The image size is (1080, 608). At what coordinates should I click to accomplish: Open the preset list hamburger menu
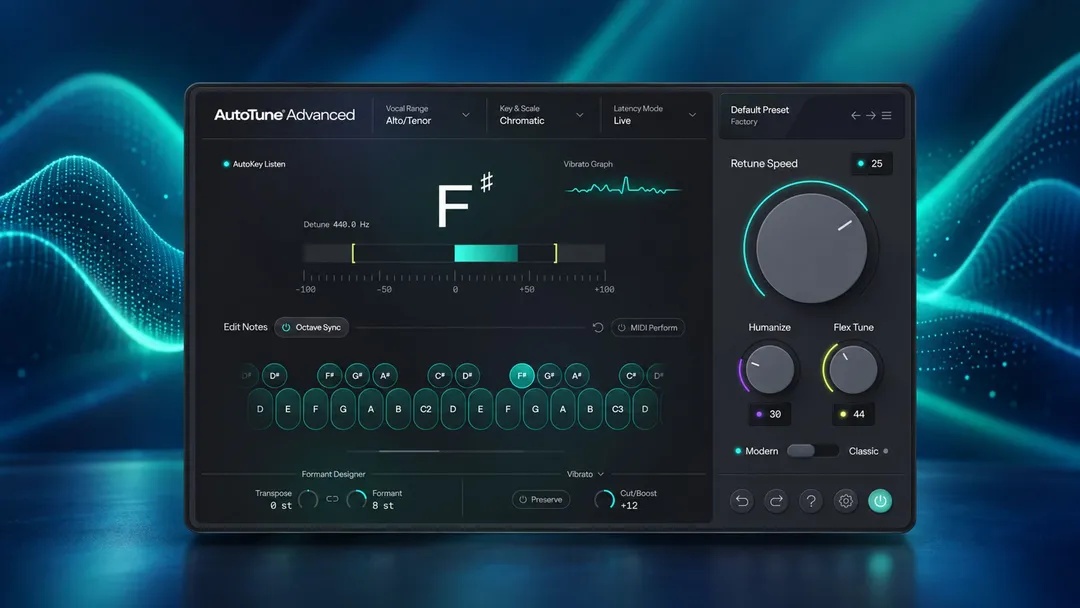tap(886, 116)
